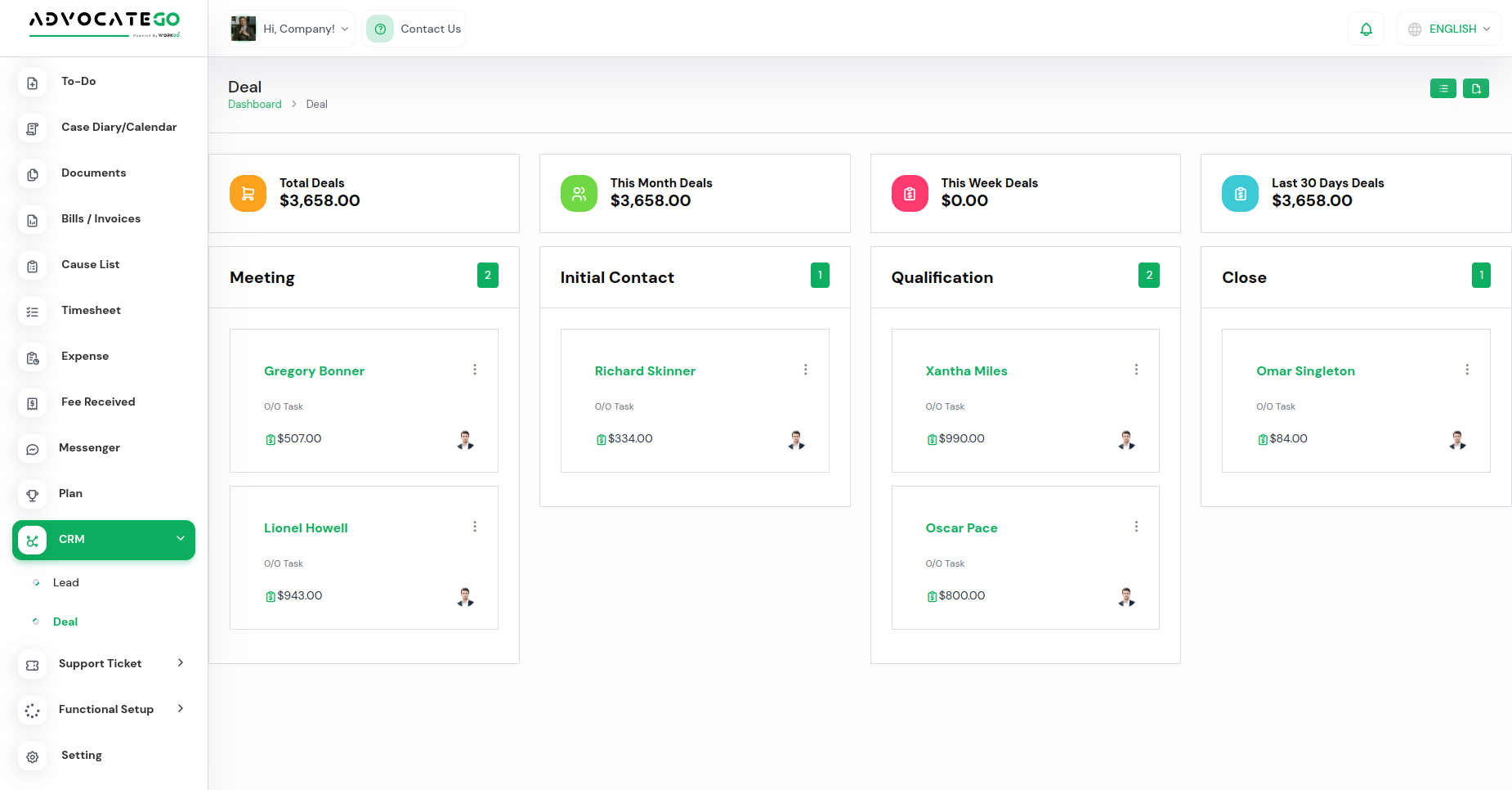Open the To-Do section from the sidebar icon
The image size is (1512, 790).
[x=32, y=83]
